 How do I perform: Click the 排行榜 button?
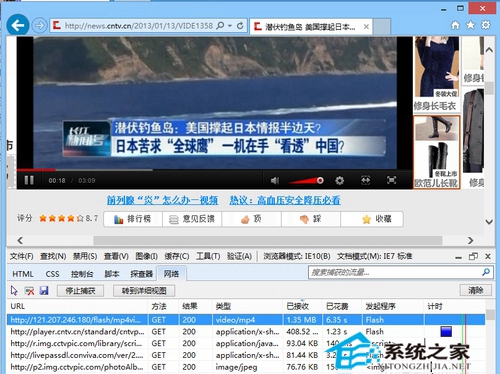(x=133, y=219)
